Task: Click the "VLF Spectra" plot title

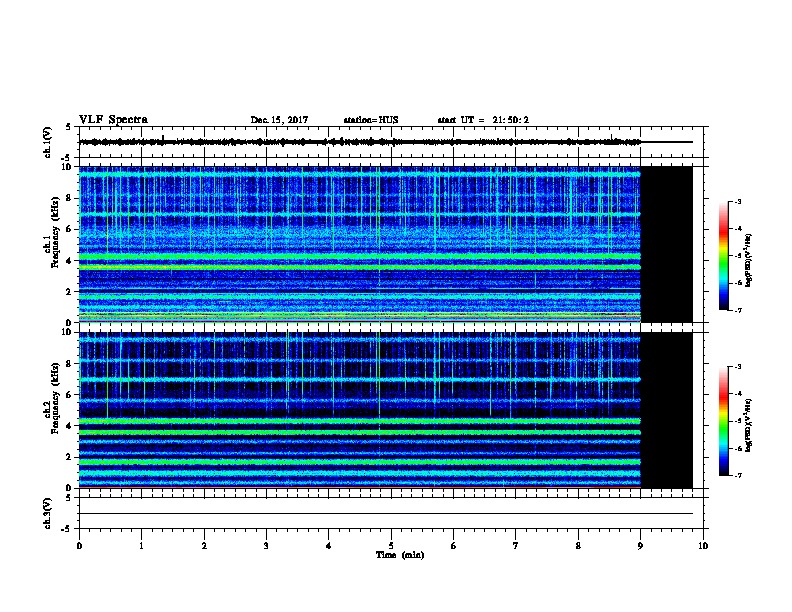Action: [113, 120]
